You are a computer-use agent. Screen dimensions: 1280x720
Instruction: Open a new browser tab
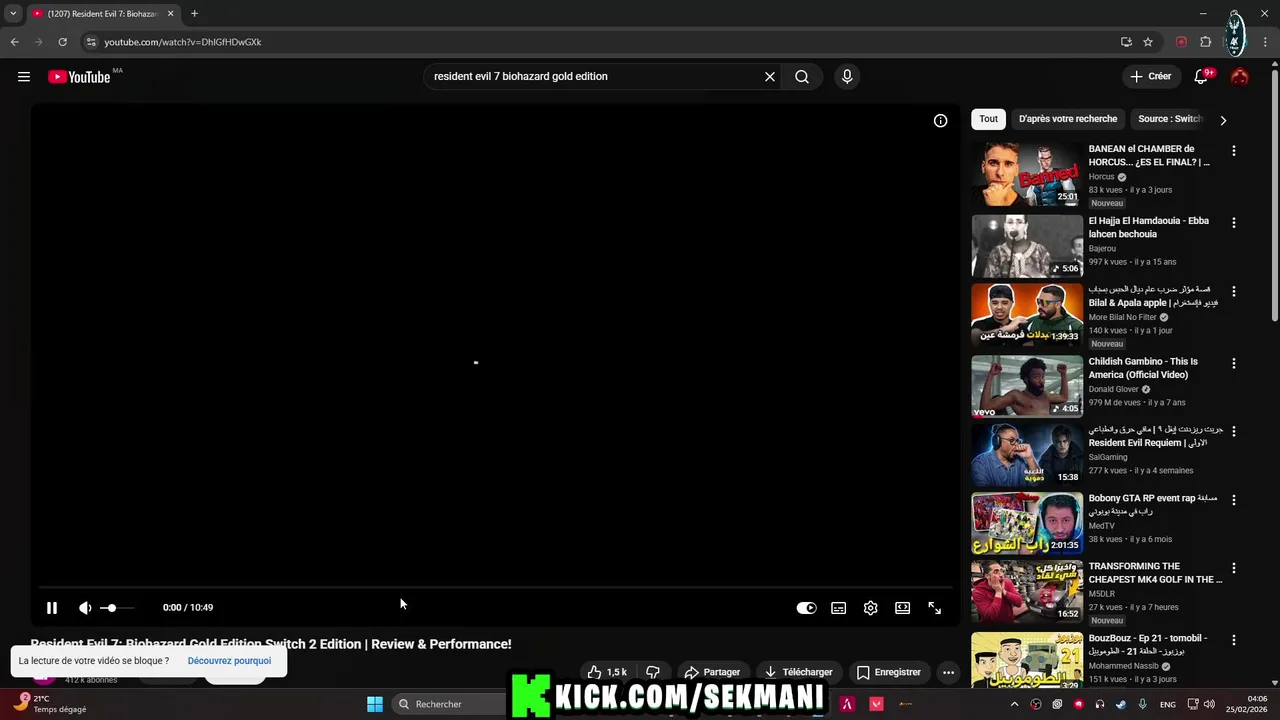194,14
